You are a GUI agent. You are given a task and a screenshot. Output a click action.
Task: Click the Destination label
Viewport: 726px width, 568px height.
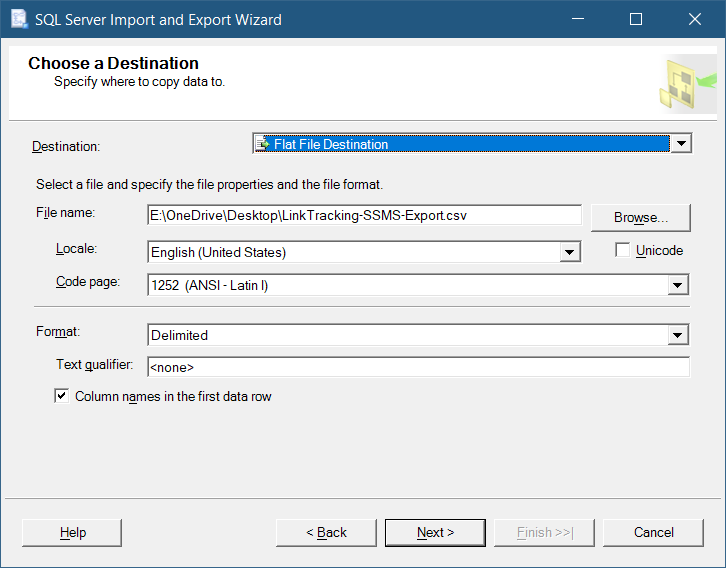point(66,146)
